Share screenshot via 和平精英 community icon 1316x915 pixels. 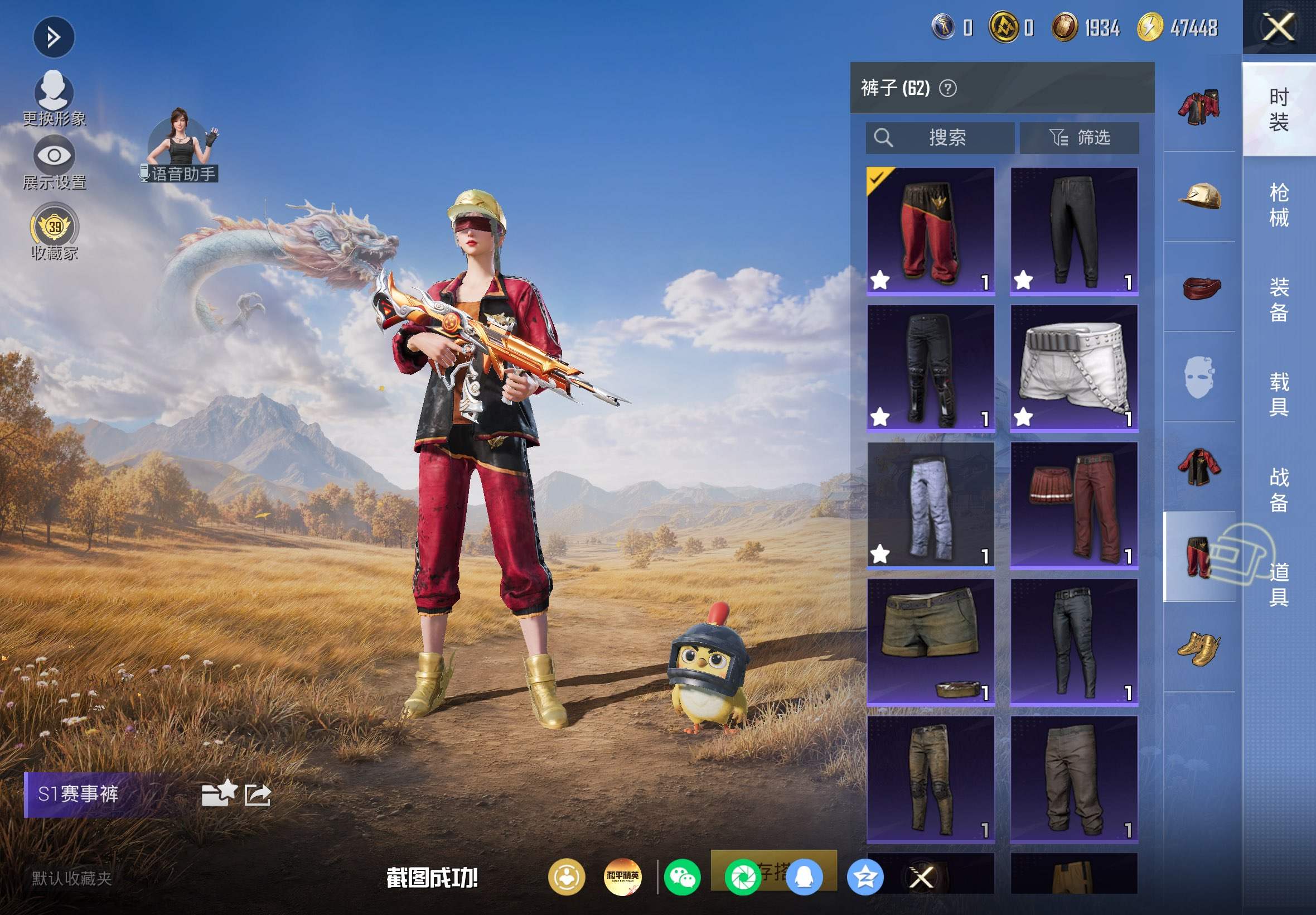(623, 877)
